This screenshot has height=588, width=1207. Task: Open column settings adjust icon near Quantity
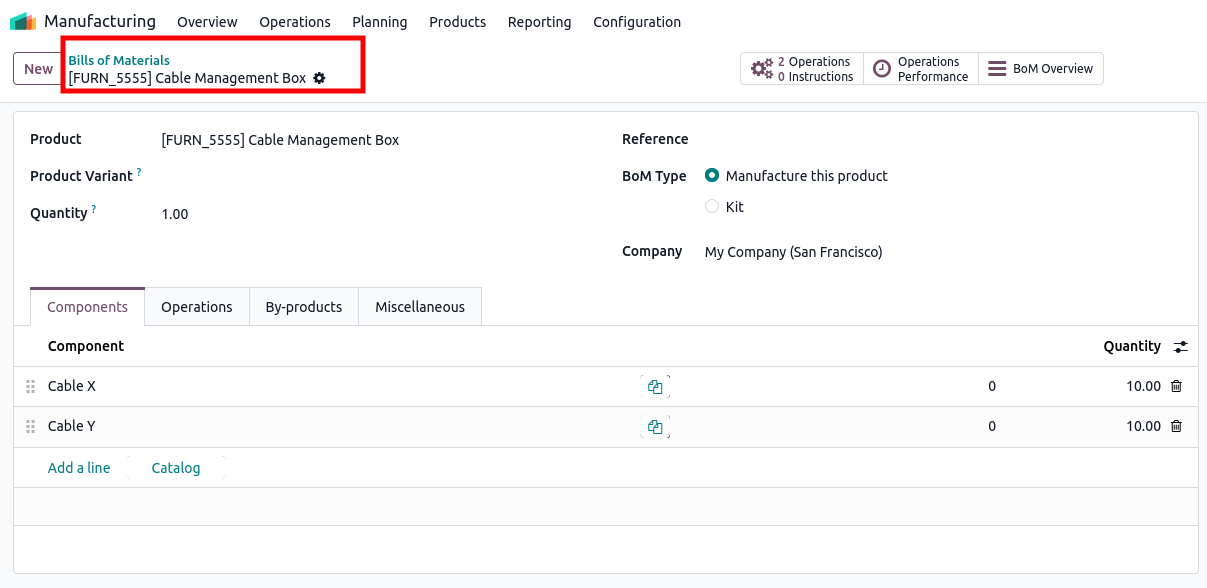1181,347
